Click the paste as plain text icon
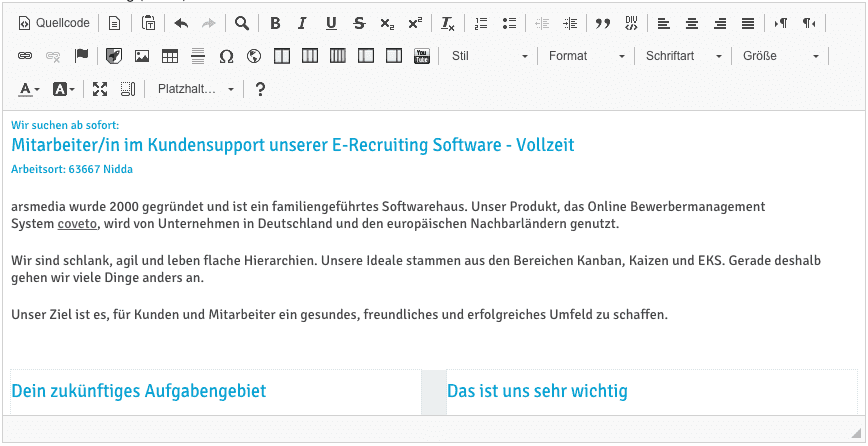 pyautogui.click(x=148, y=23)
